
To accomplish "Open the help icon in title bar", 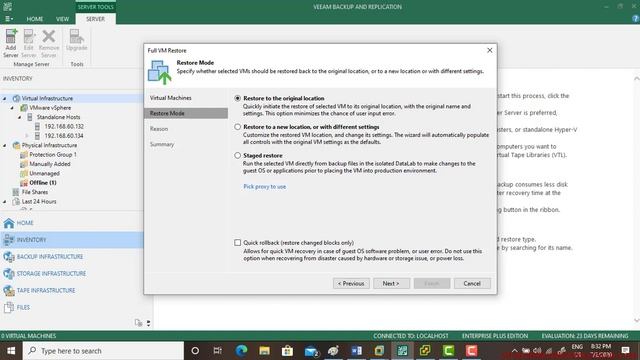I will tap(635, 19).
